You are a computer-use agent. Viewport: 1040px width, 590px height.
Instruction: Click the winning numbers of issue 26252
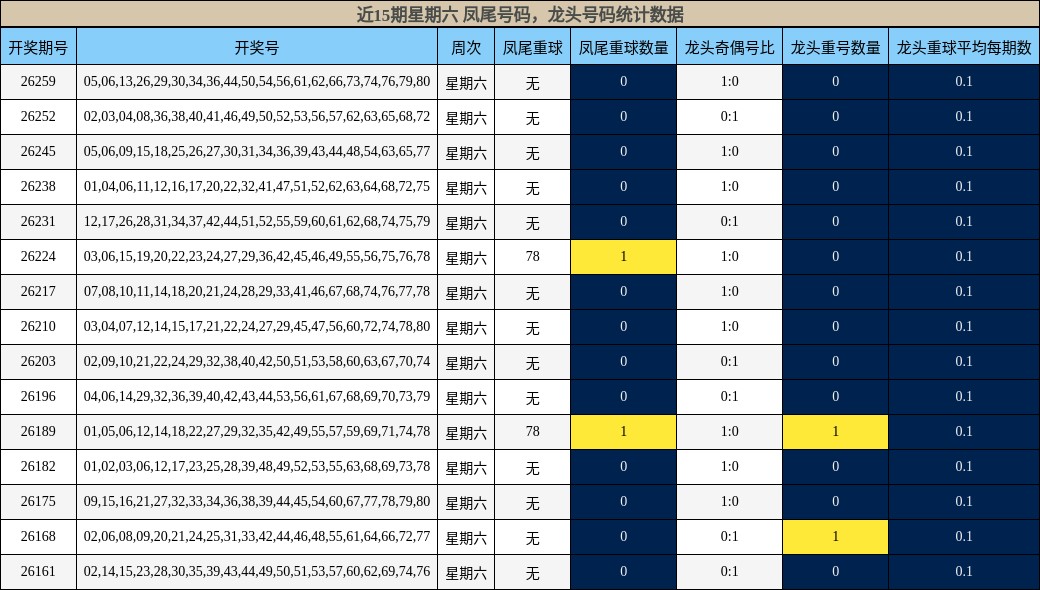[x=257, y=117]
